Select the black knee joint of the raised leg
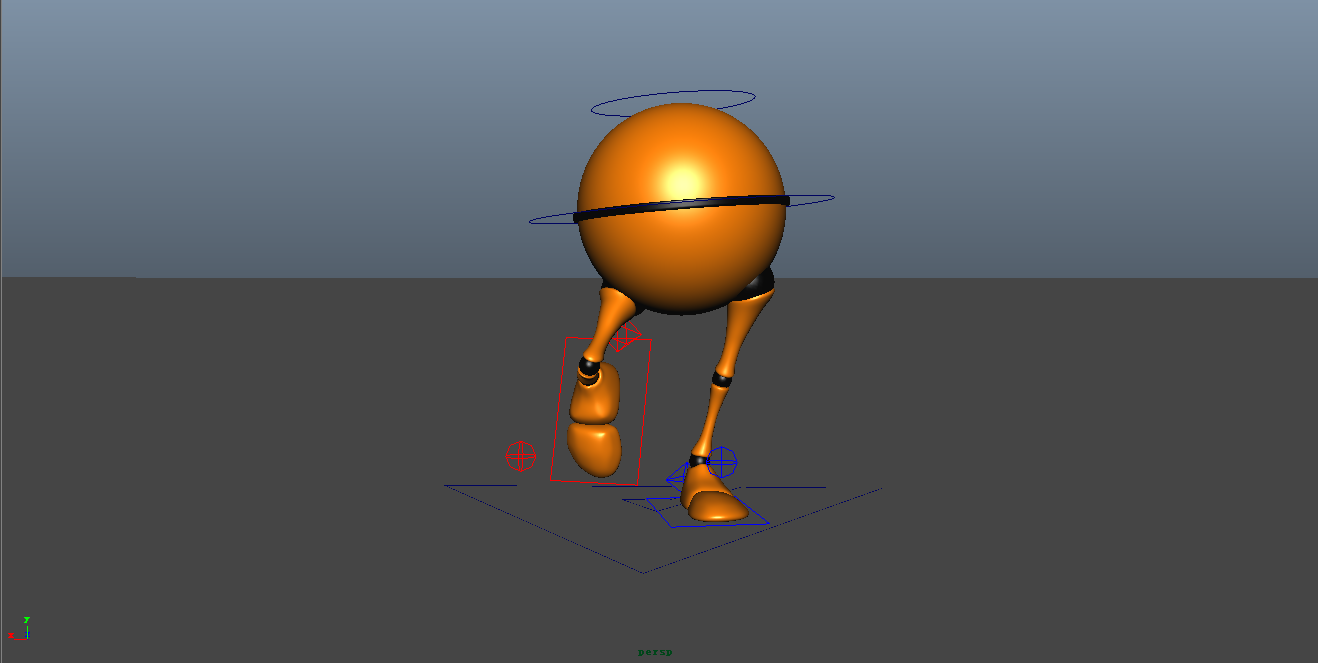 click(590, 368)
